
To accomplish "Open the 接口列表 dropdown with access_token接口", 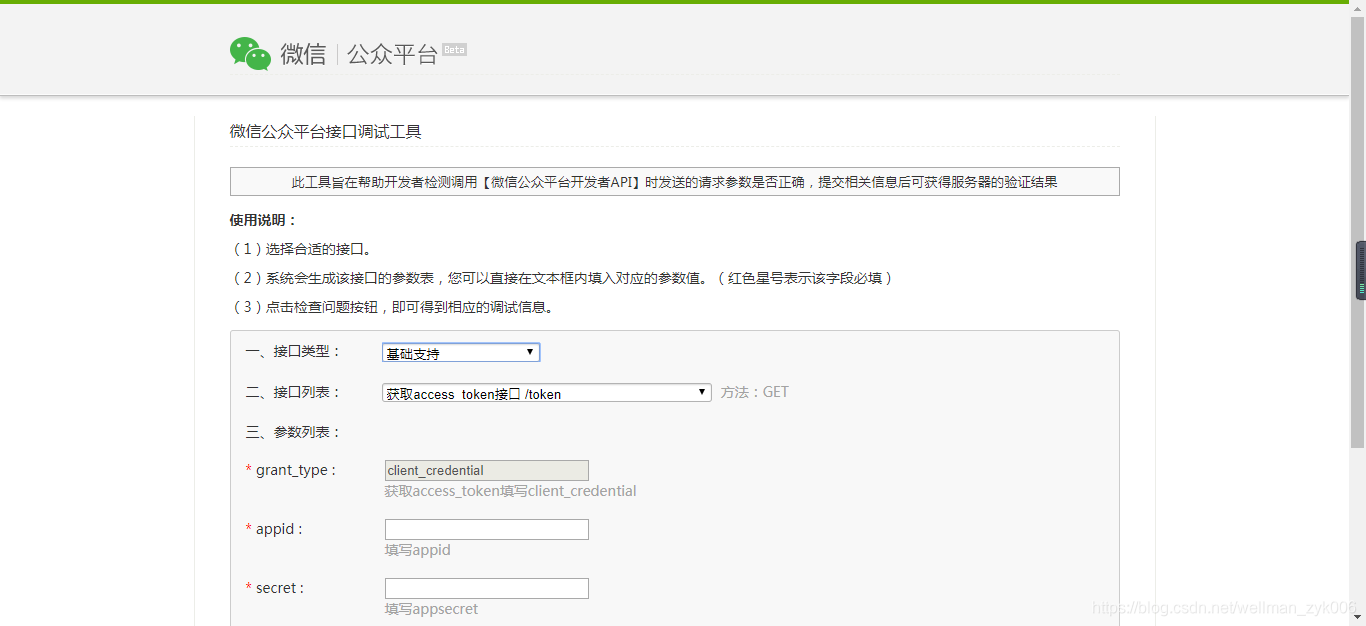I will pos(547,393).
